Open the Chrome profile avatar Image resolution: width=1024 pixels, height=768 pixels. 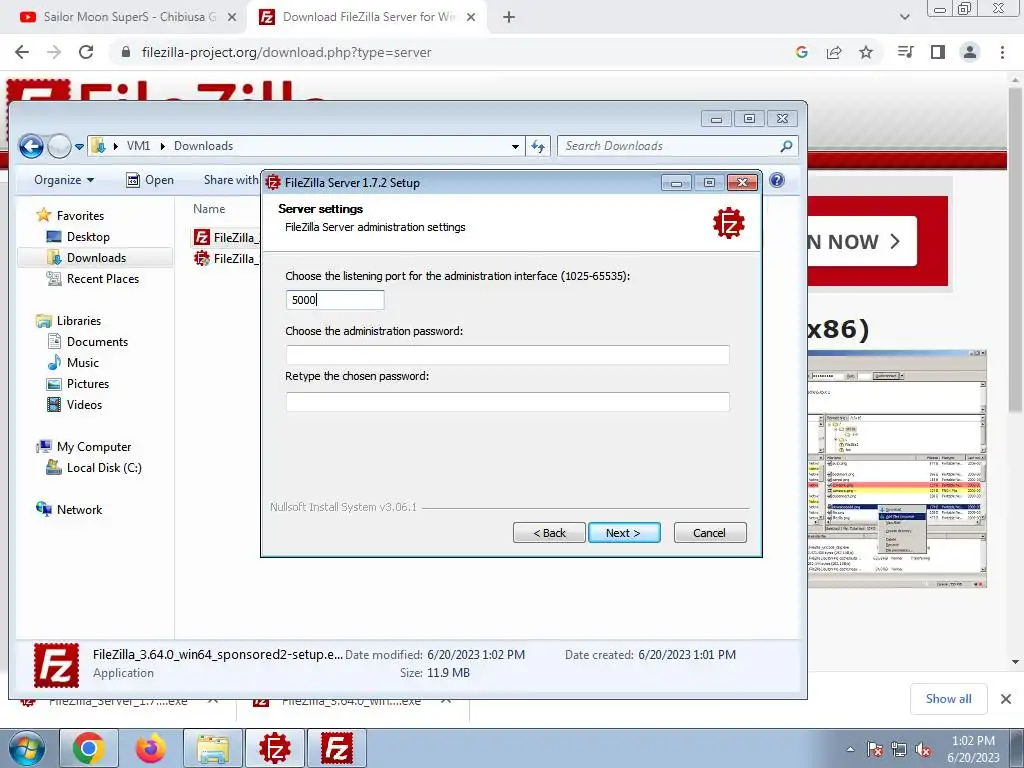point(970,52)
